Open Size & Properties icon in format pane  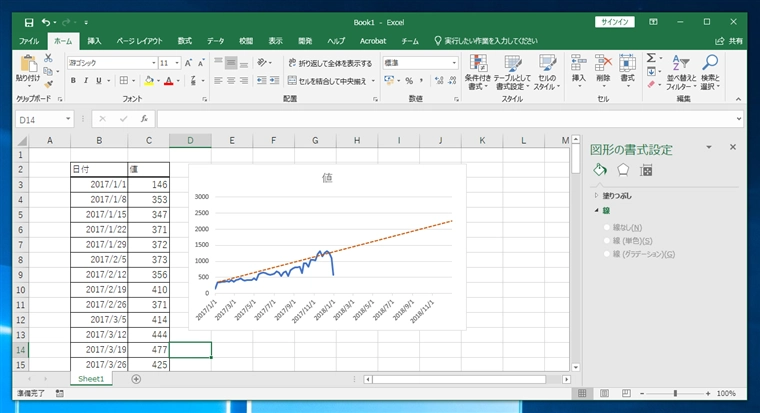(646, 170)
